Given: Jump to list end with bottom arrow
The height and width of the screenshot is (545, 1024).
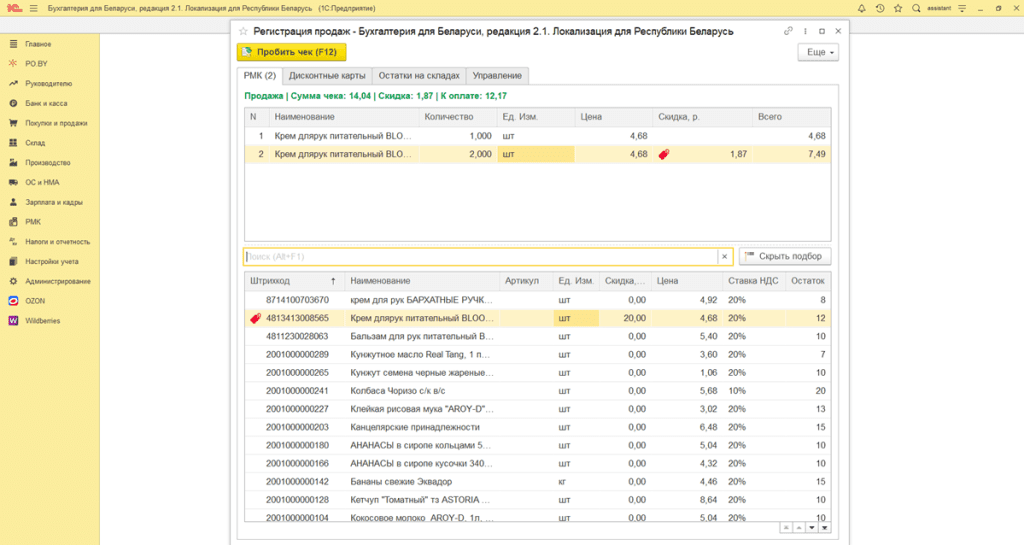Looking at the screenshot, I should tap(825, 528).
